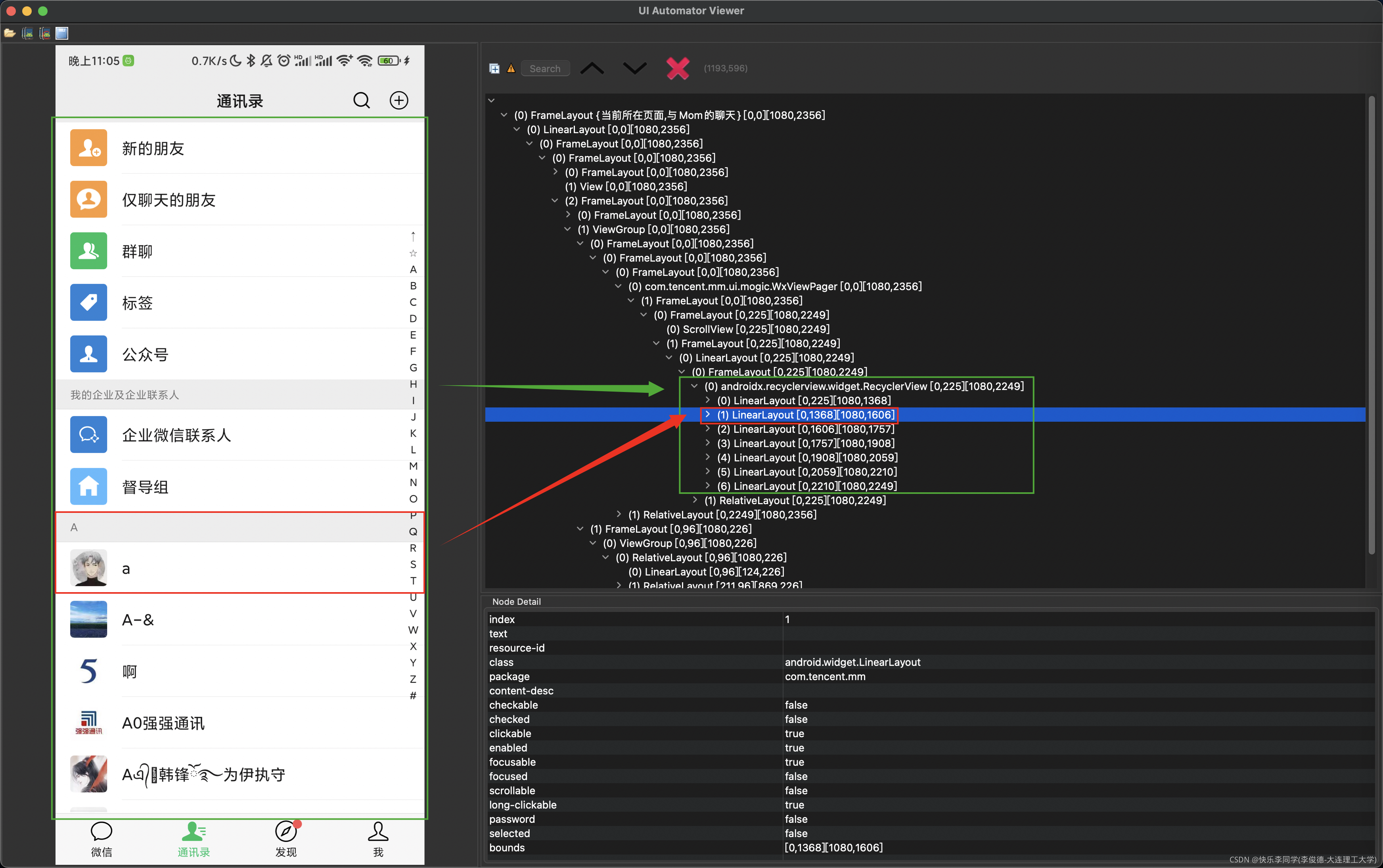Clear search with the red X
The image size is (1383, 868).
[678, 68]
